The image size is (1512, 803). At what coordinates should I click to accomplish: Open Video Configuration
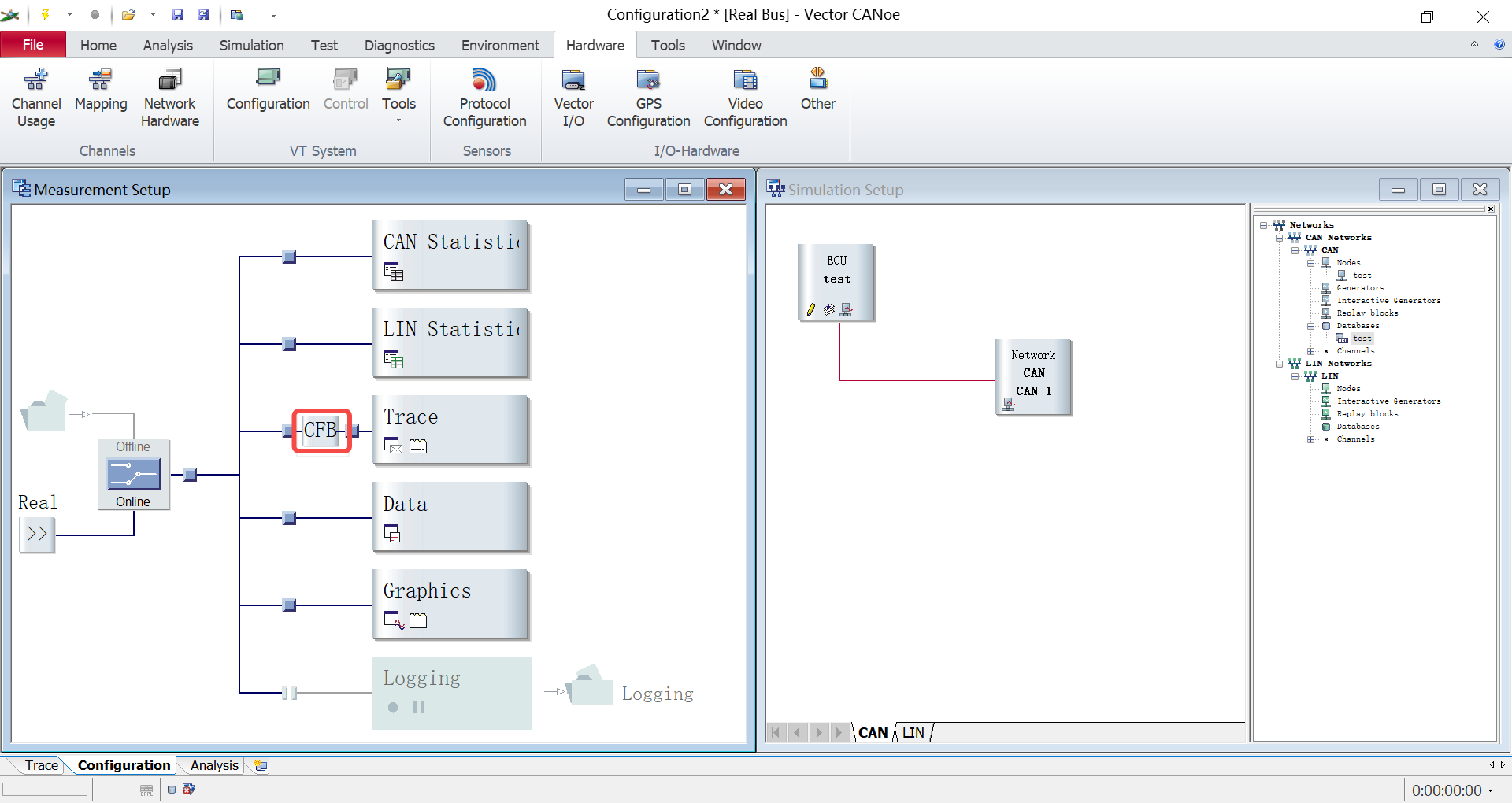[745, 98]
